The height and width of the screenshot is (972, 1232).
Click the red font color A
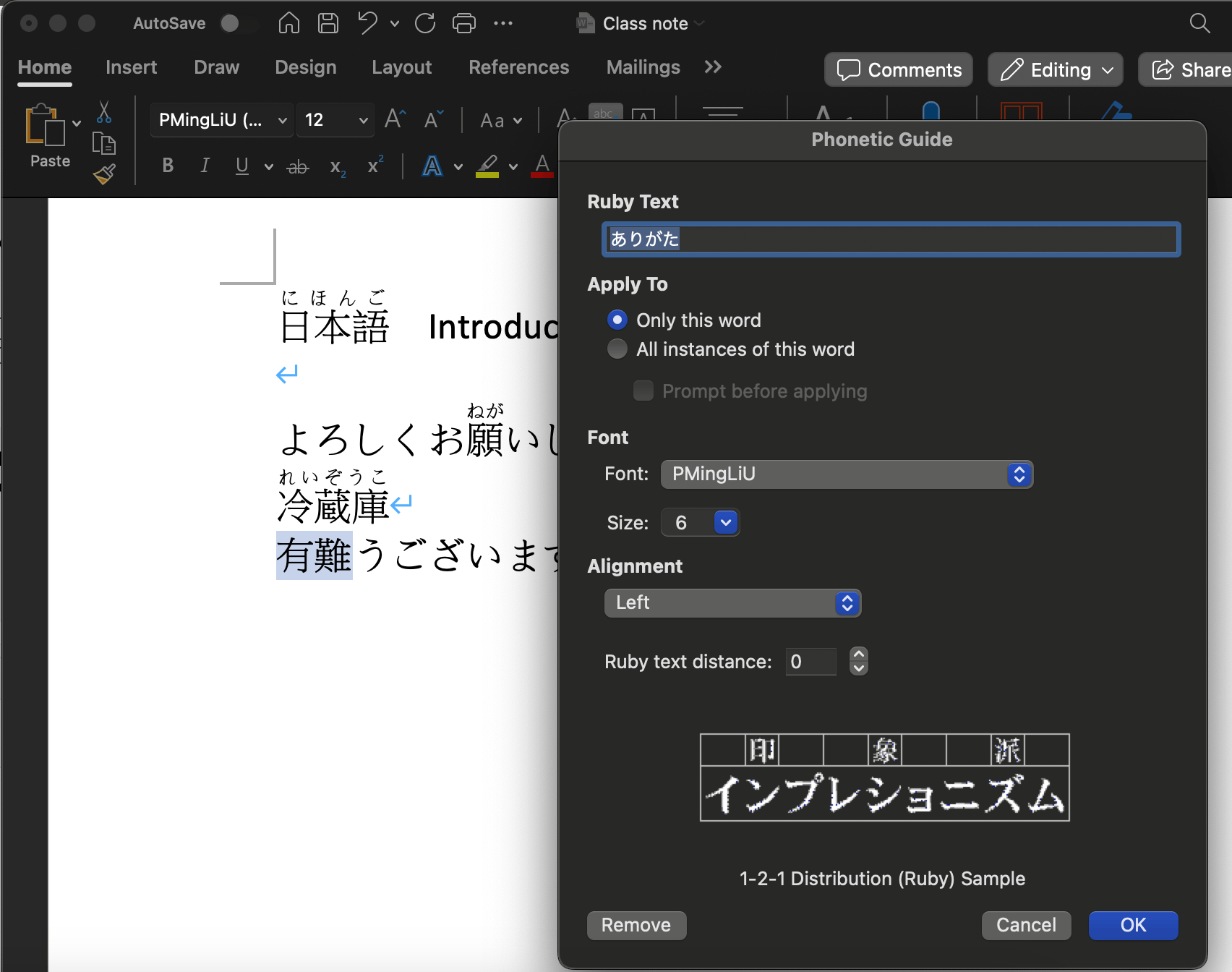point(542,166)
